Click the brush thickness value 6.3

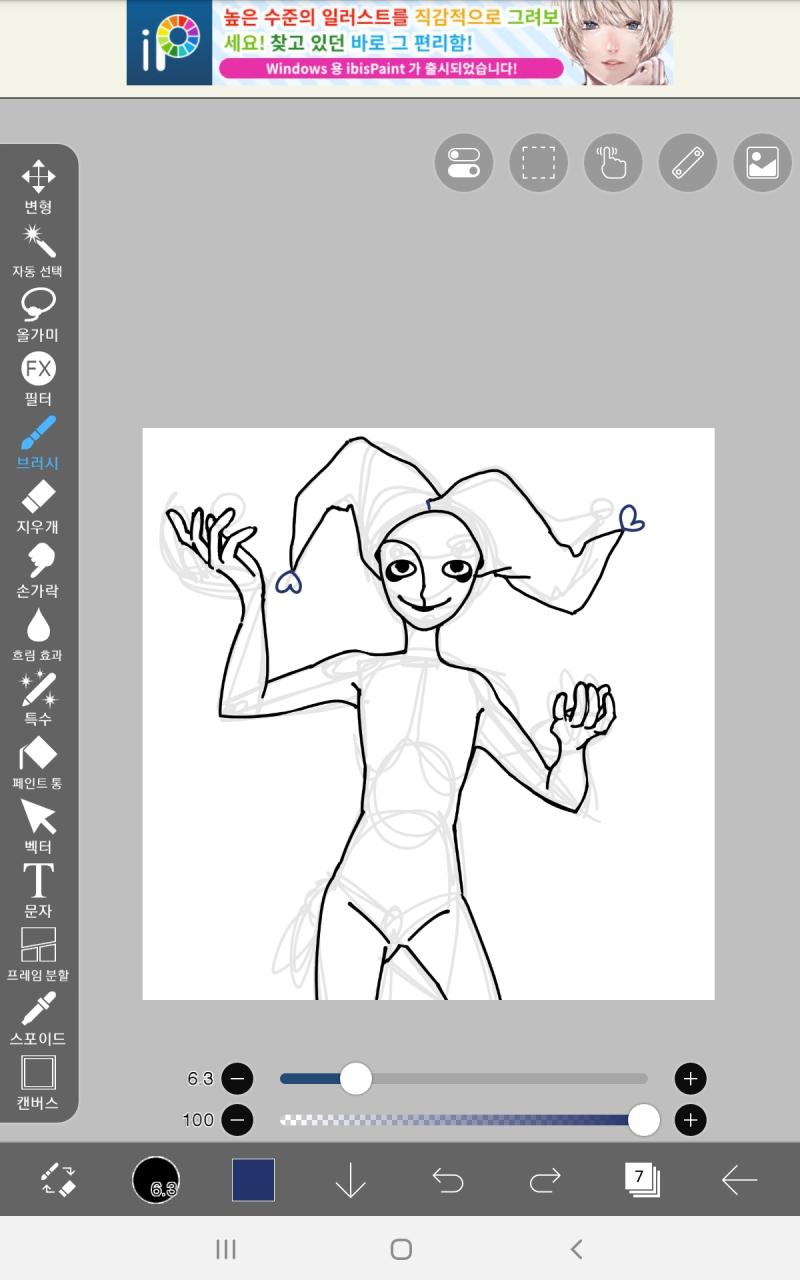point(200,1079)
